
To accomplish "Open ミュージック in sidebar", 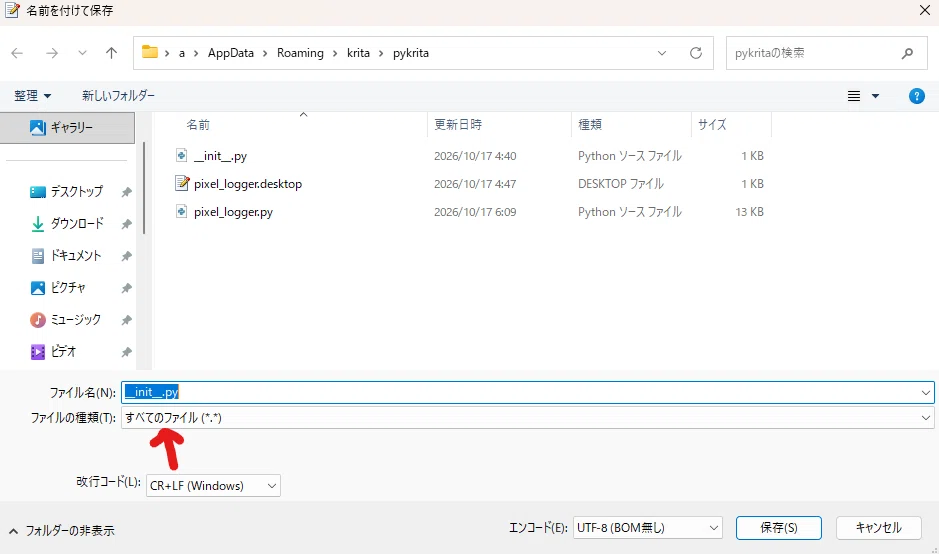I will pos(65,320).
